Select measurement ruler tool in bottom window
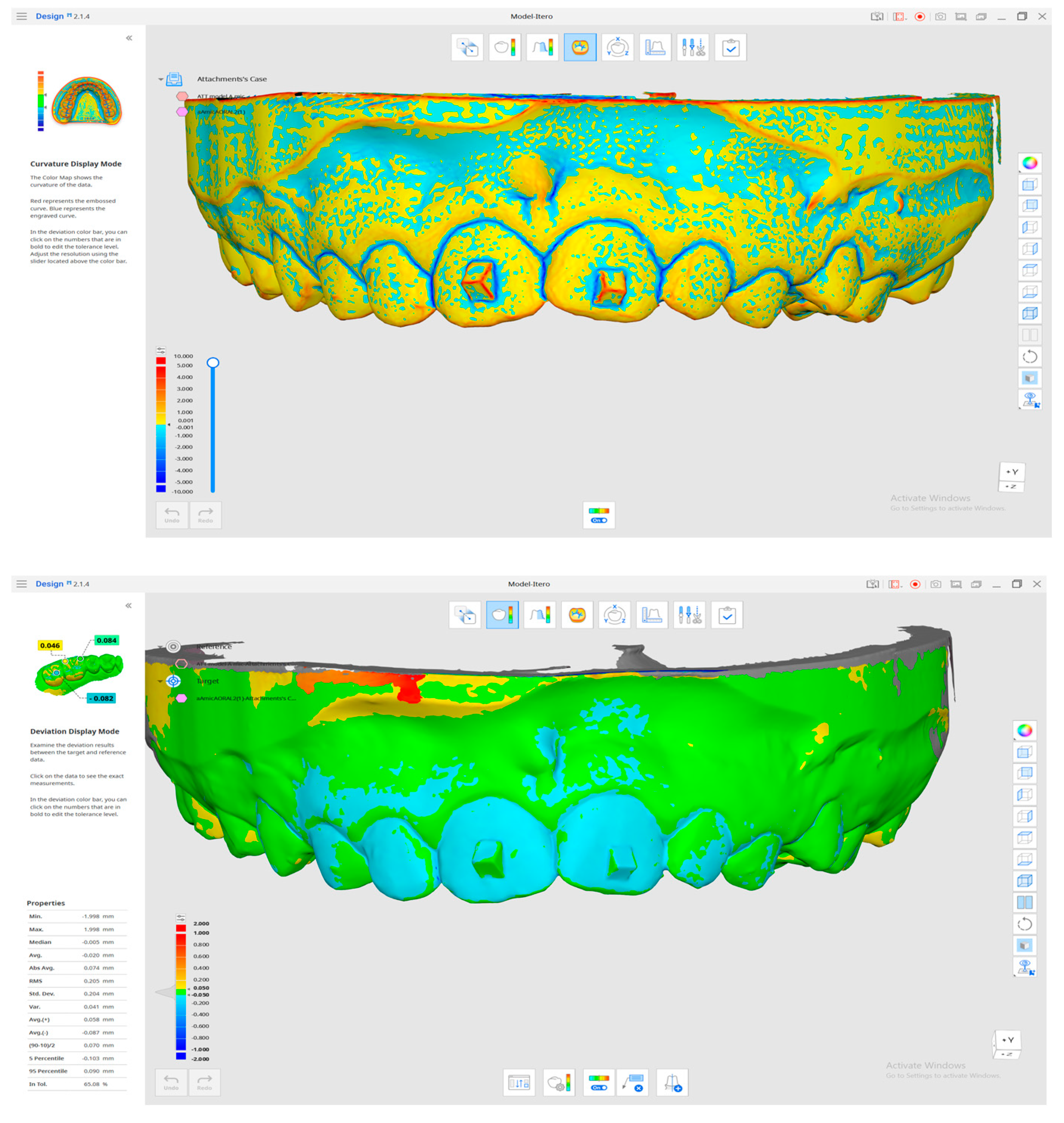 click(652, 614)
